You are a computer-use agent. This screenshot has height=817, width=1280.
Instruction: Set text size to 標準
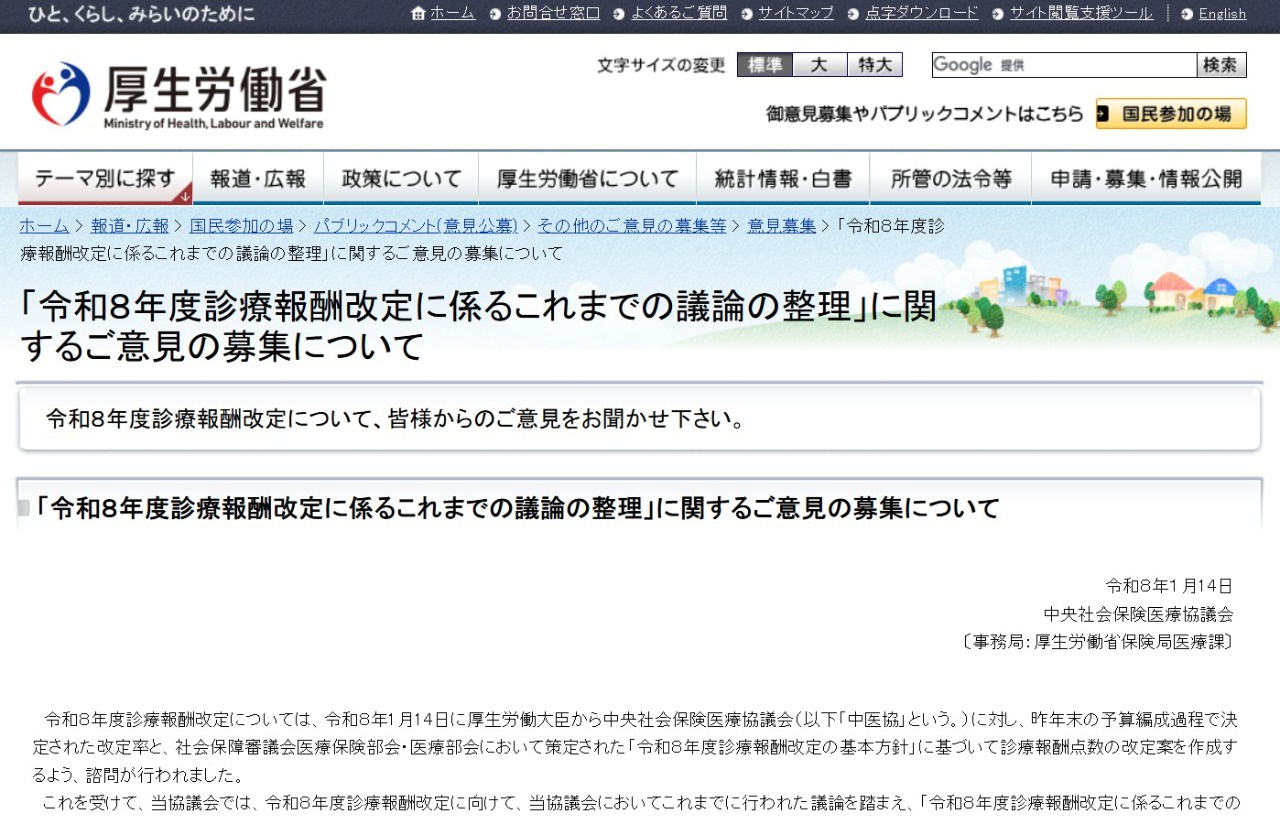pyautogui.click(x=765, y=65)
